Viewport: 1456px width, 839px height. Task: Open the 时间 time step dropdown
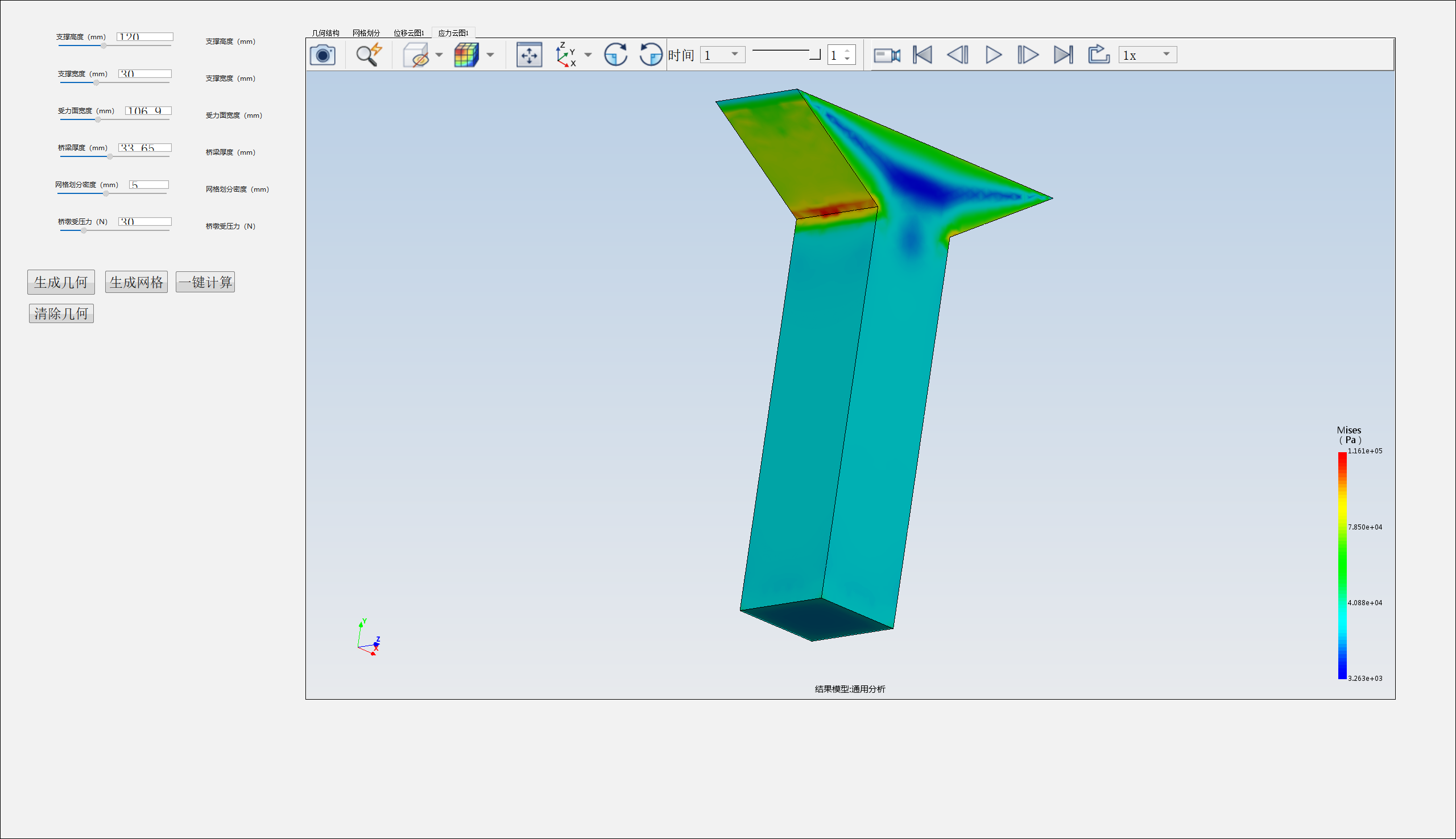[722, 55]
